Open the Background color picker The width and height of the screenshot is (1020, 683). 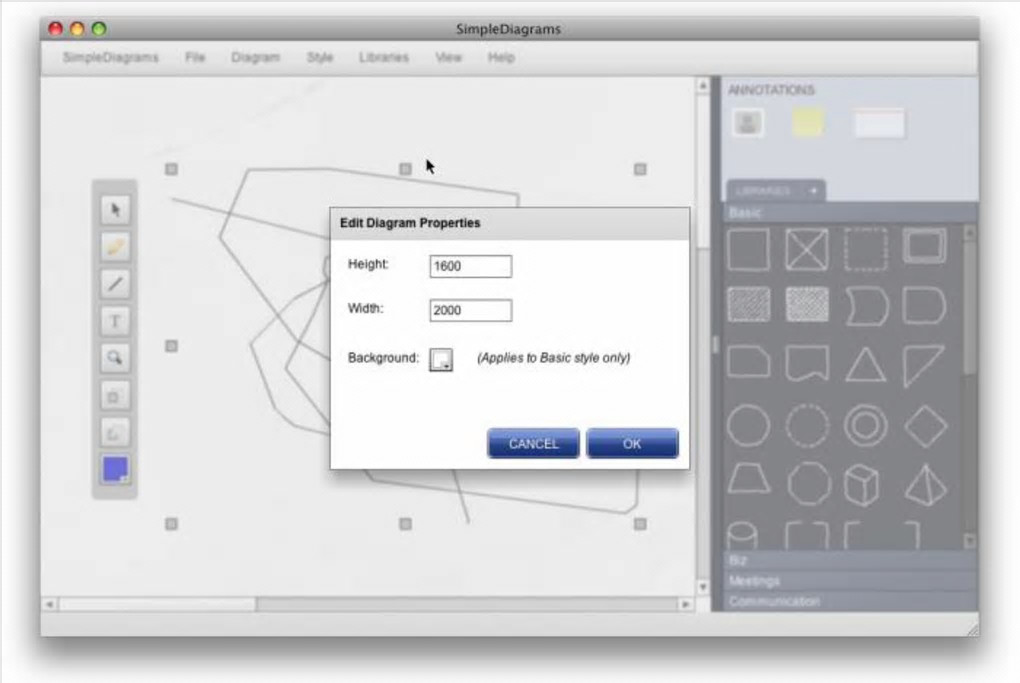point(441,359)
